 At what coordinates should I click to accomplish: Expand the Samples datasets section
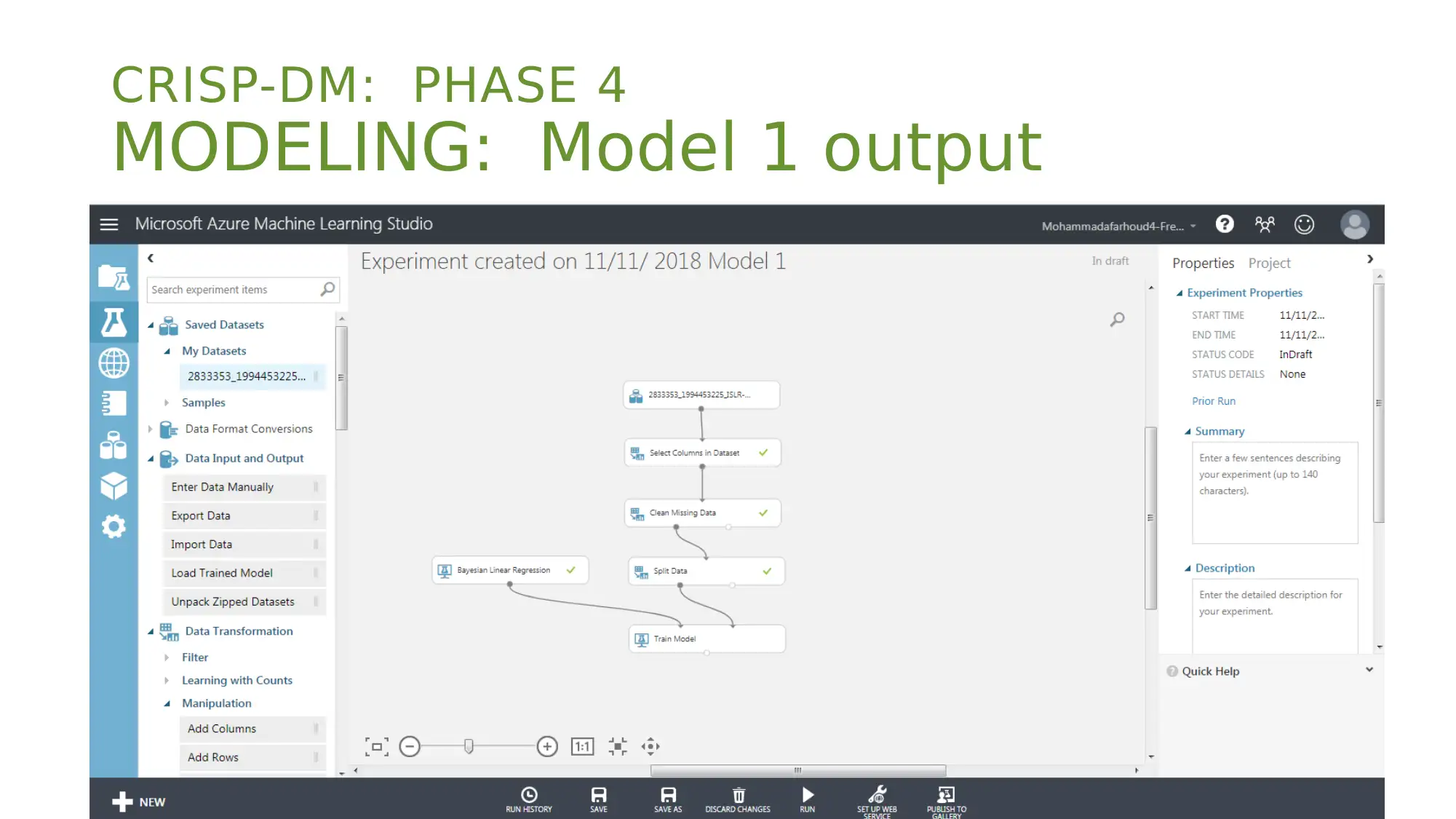tap(167, 402)
